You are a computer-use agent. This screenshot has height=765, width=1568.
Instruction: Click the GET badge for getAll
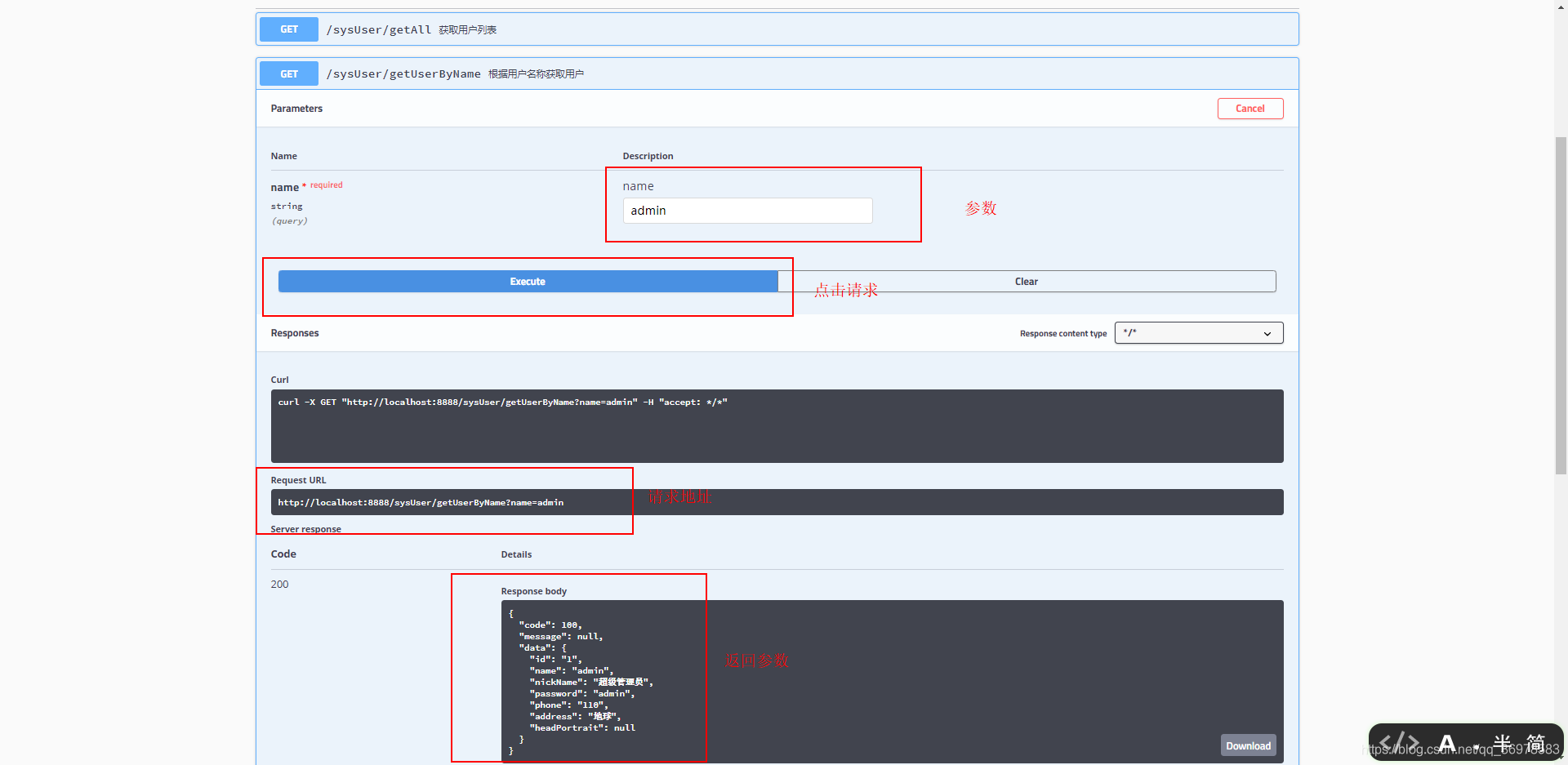click(x=289, y=29)
